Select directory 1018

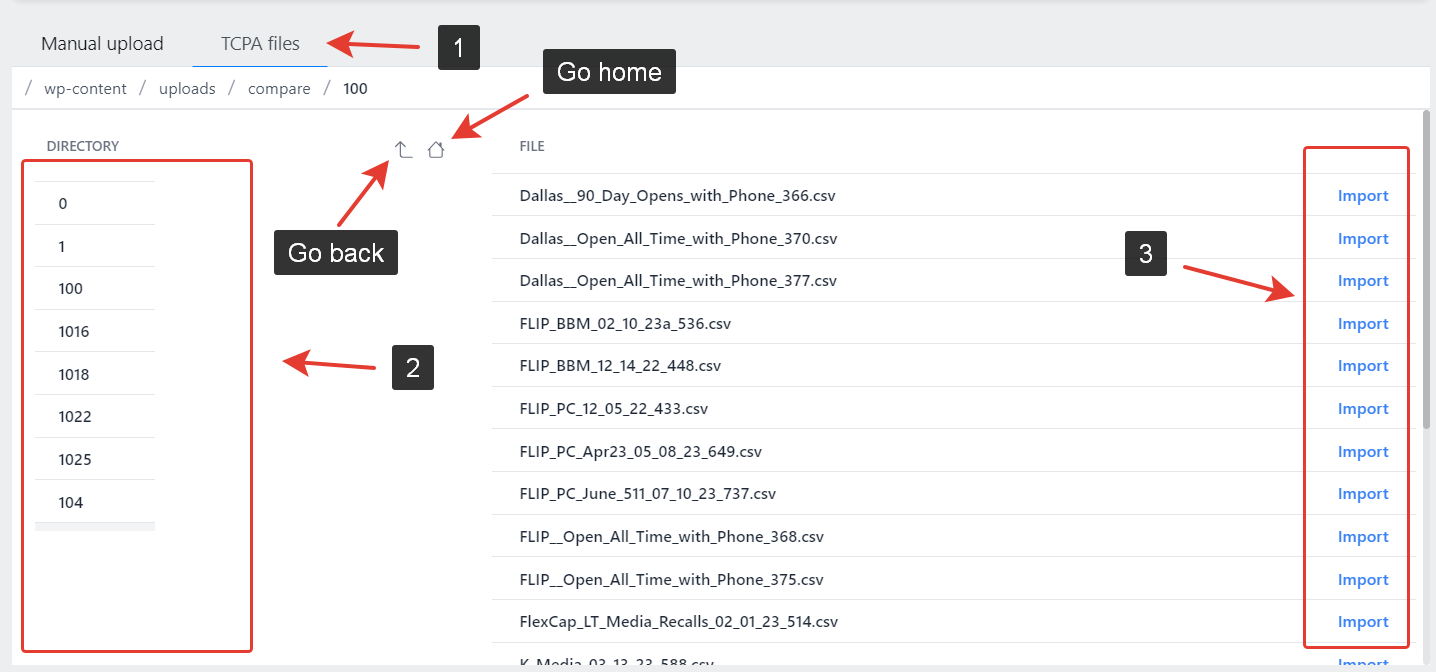[x=74, y=375]
